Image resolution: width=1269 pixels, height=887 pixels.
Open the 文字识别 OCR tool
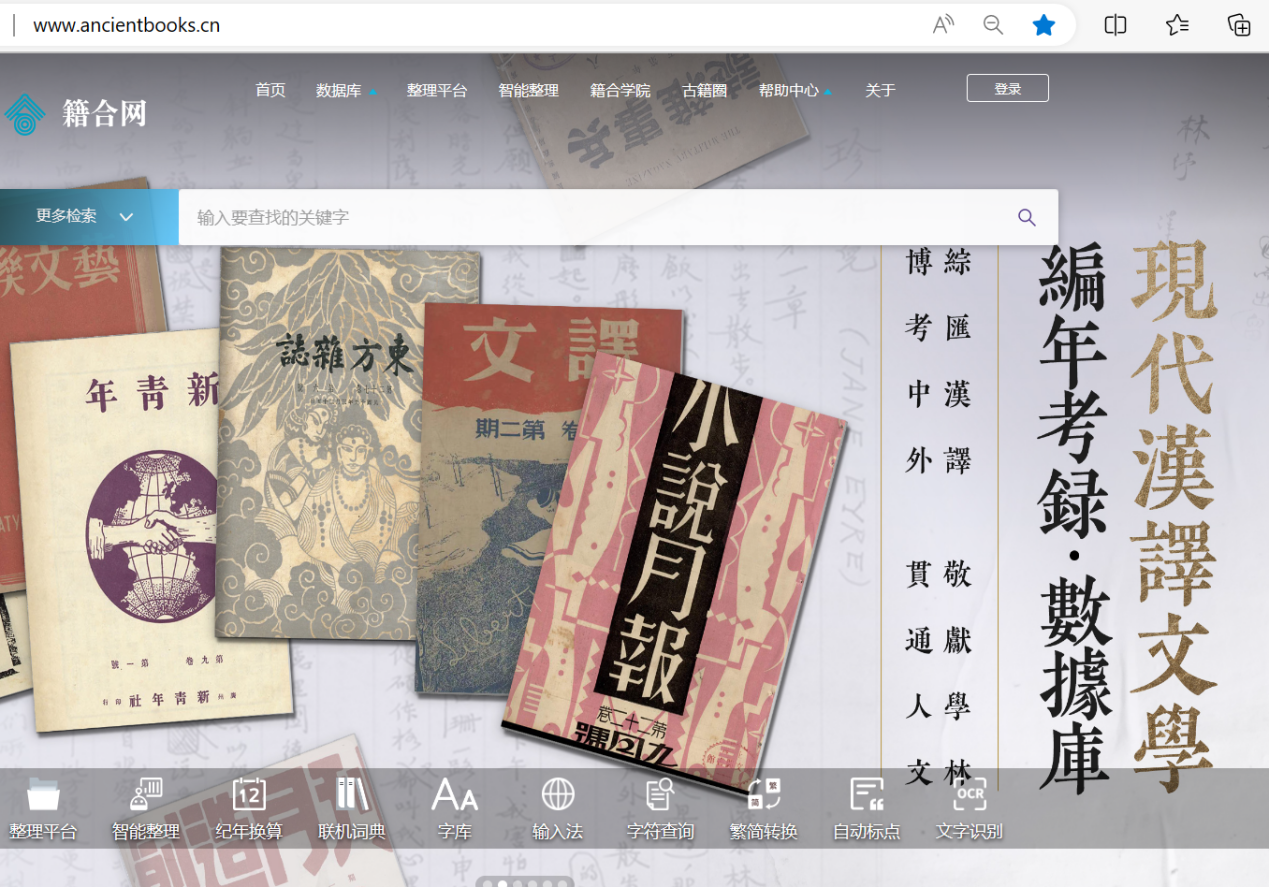pos(969,809)
